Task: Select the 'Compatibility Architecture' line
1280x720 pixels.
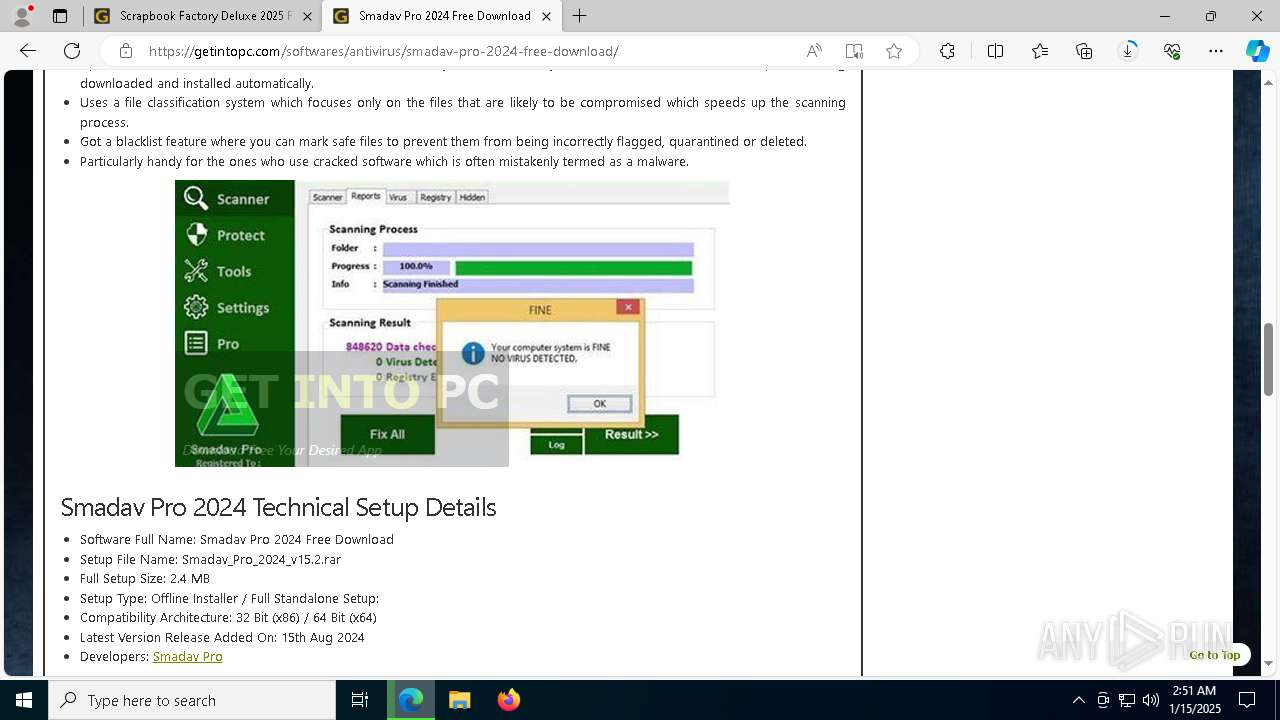Action: 228,618
